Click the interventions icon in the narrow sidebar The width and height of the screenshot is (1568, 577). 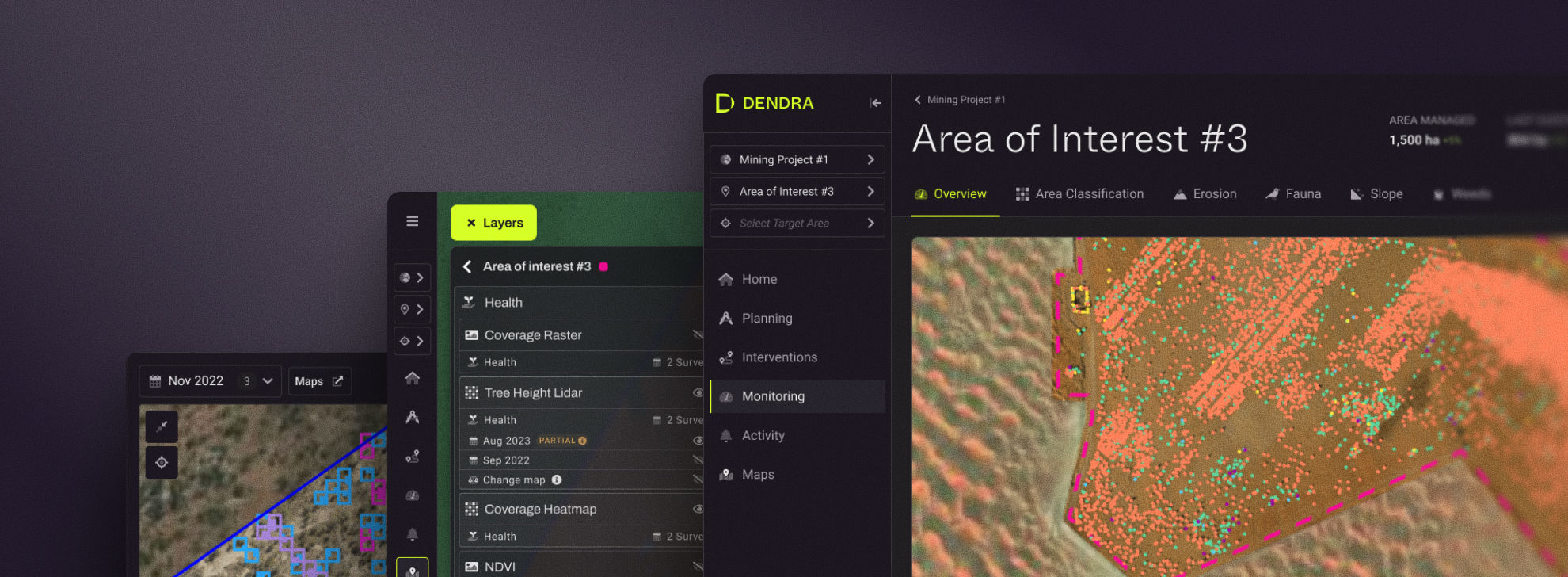coord(413,457)
